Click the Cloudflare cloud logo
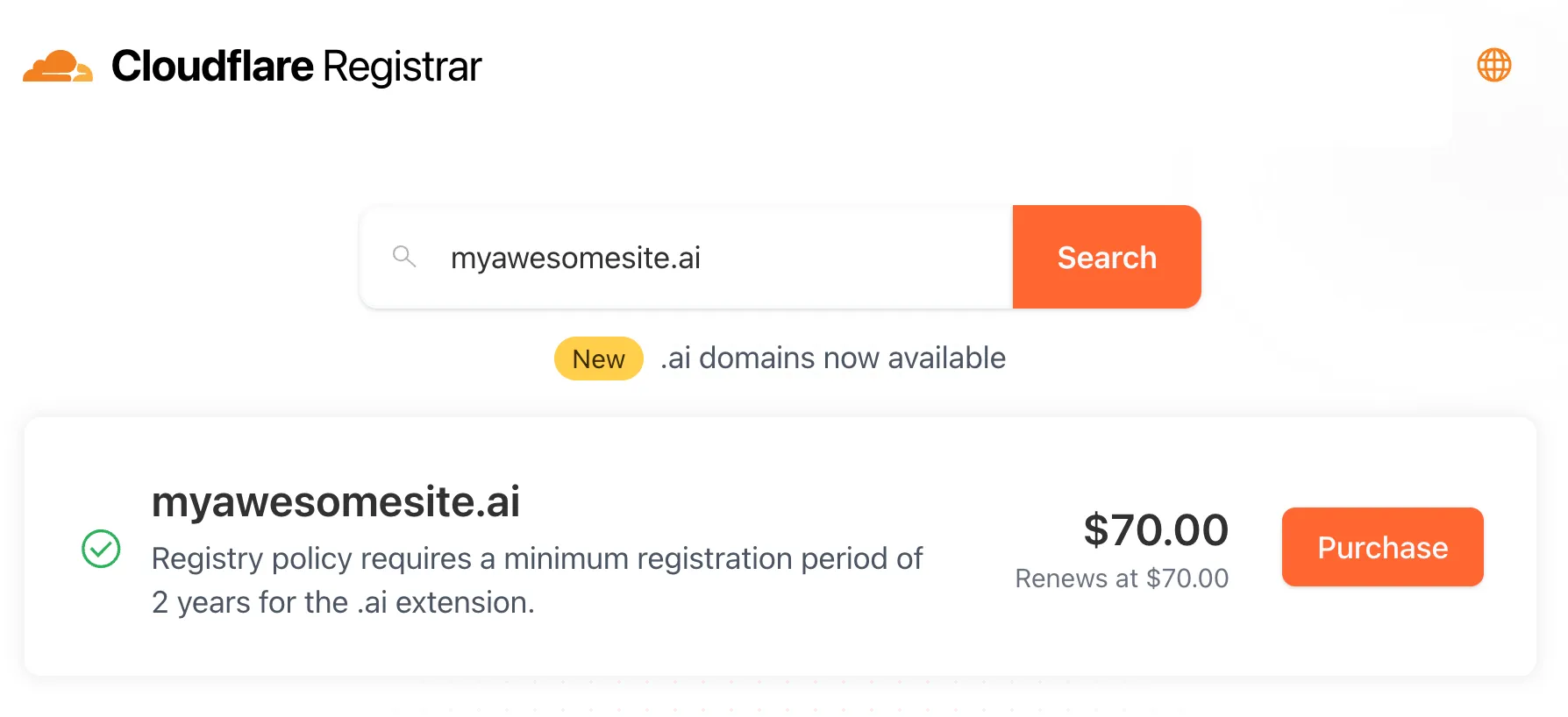Screen dimensions: 1568x717 [57, 63]
